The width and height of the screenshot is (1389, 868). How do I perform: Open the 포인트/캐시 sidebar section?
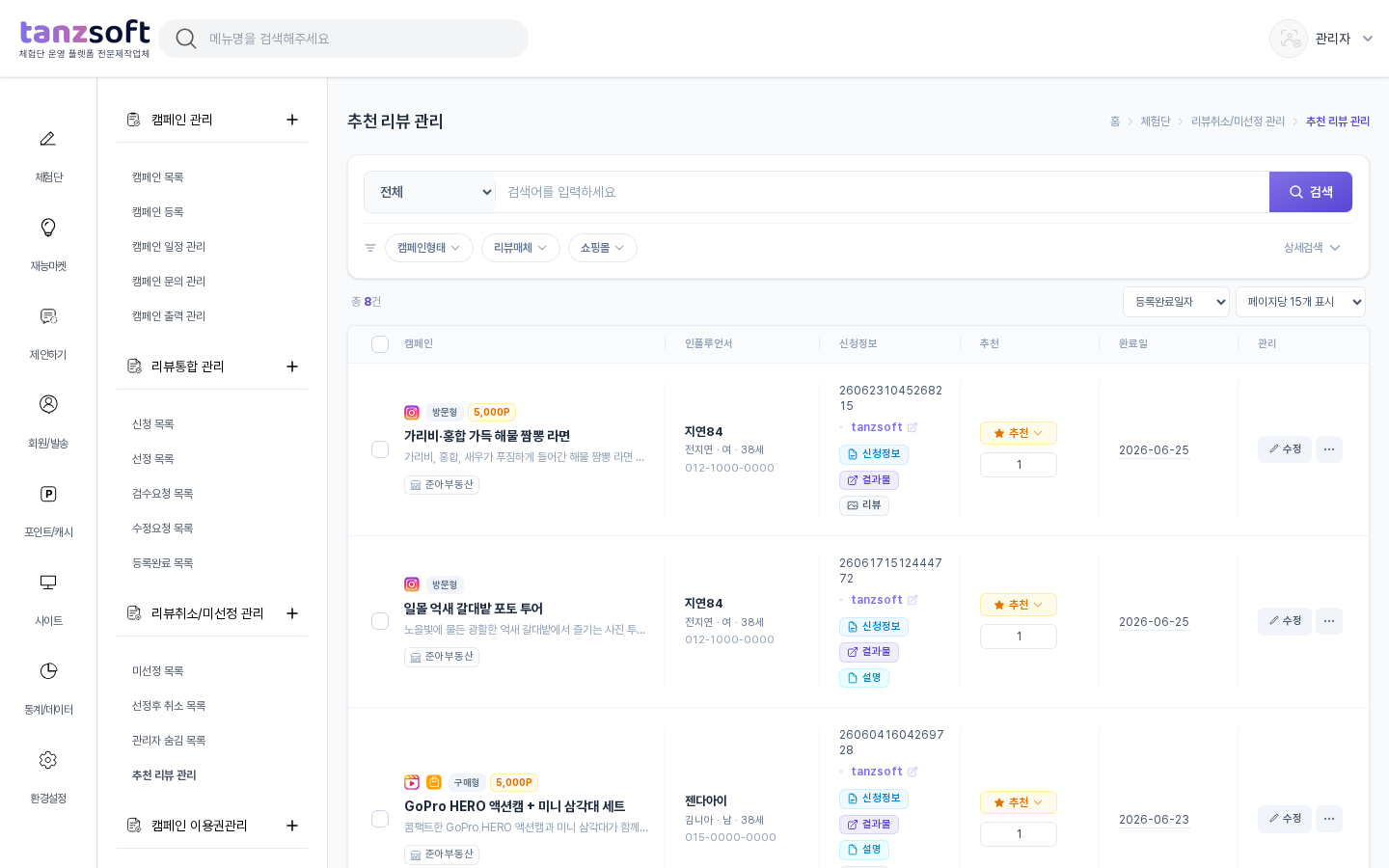point(48,509)
